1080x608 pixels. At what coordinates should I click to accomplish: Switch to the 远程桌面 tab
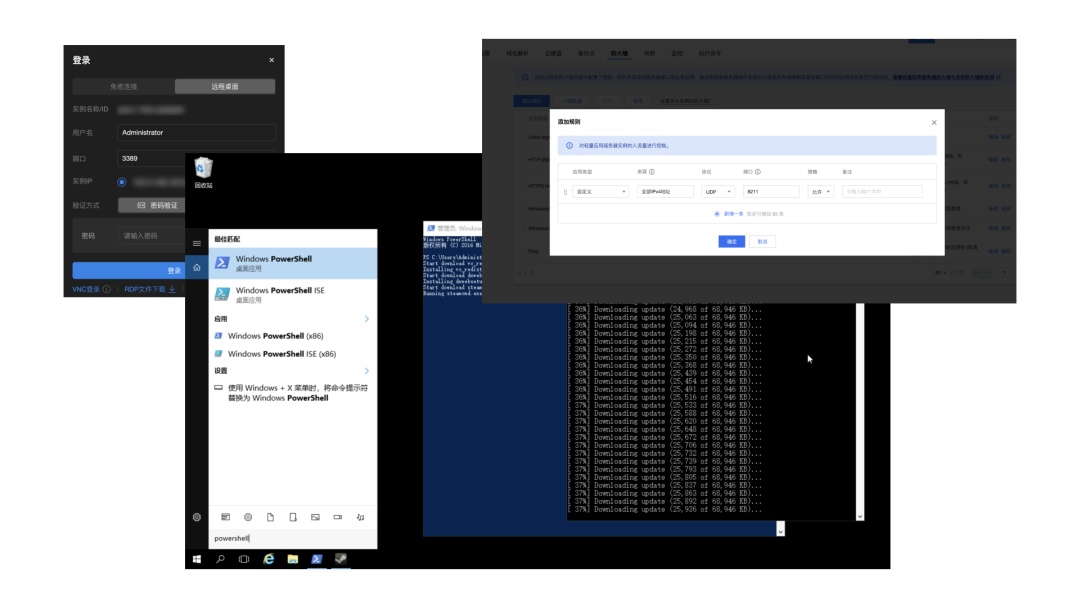(x=225, y=87)
